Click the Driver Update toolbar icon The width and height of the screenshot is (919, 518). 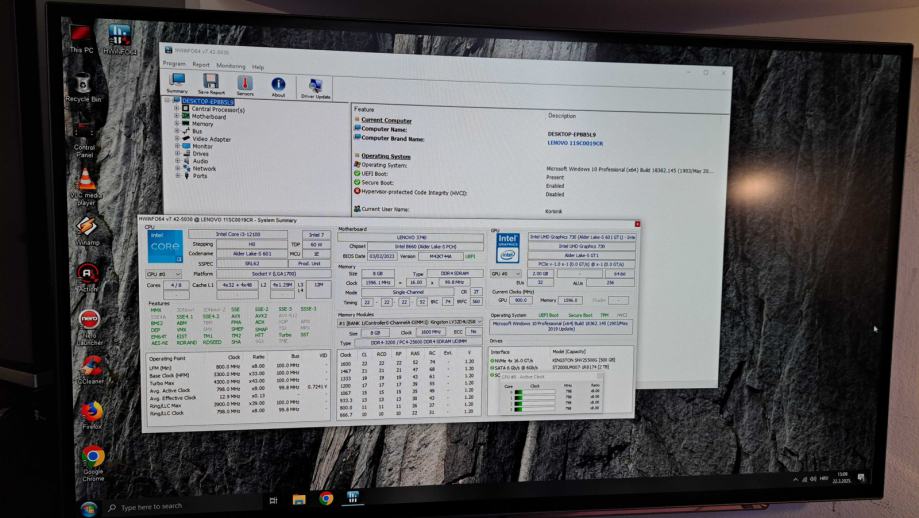pos(315,88)
